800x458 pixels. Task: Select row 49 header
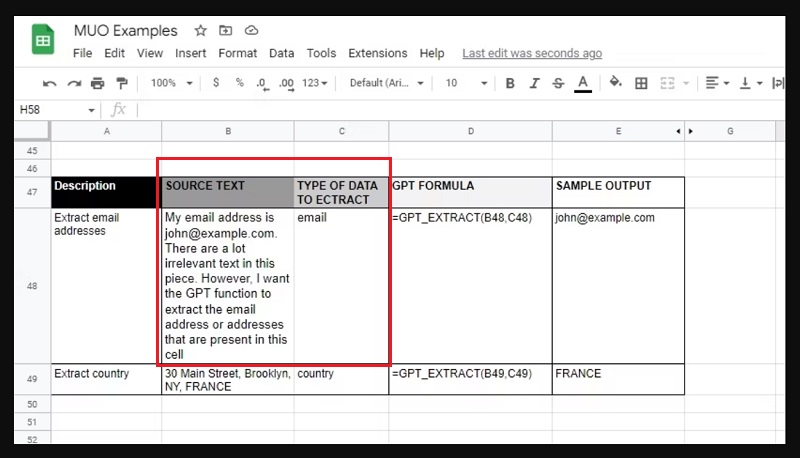(x=32, y=379)
